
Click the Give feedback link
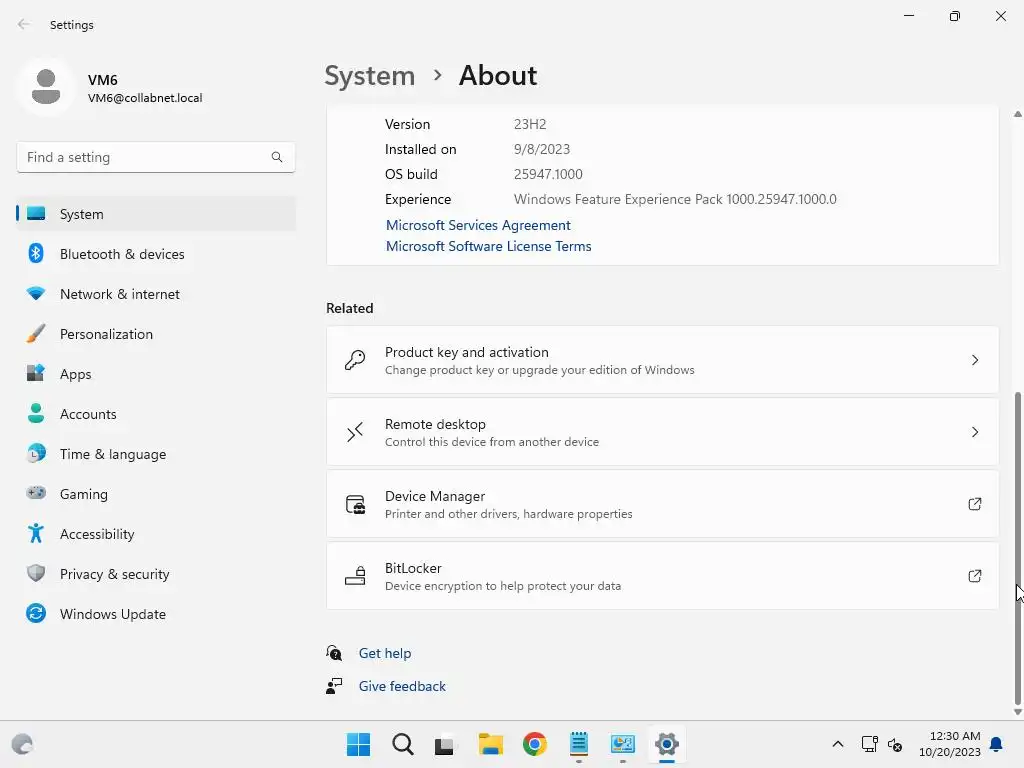pyautogui.click(x=402, y=686)
